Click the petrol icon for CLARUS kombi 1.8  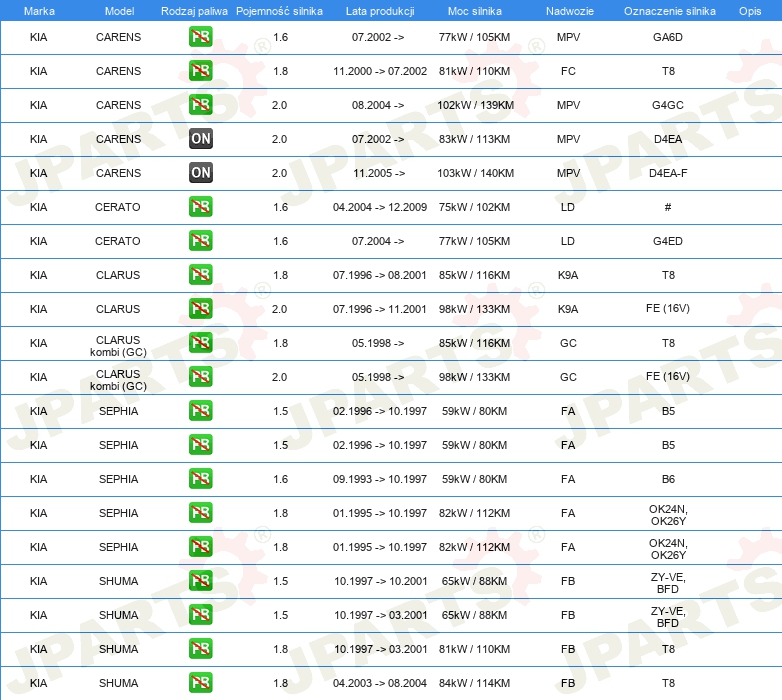[200, 343]
